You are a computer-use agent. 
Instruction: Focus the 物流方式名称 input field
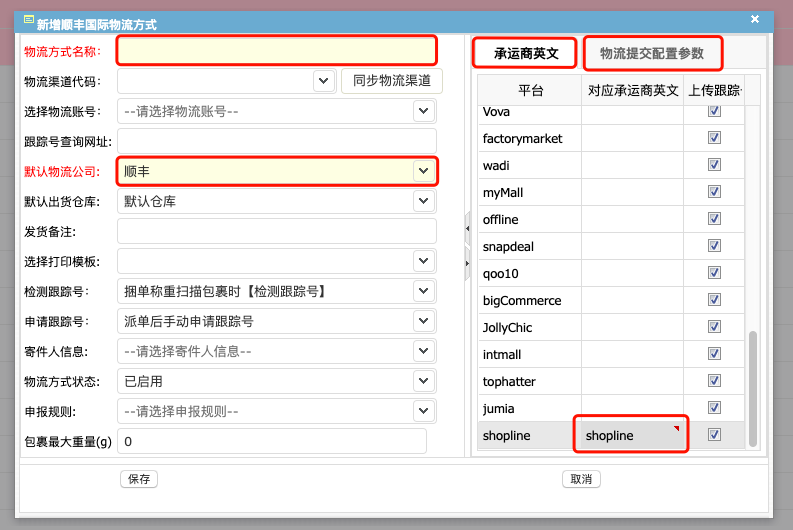point(277,51)
